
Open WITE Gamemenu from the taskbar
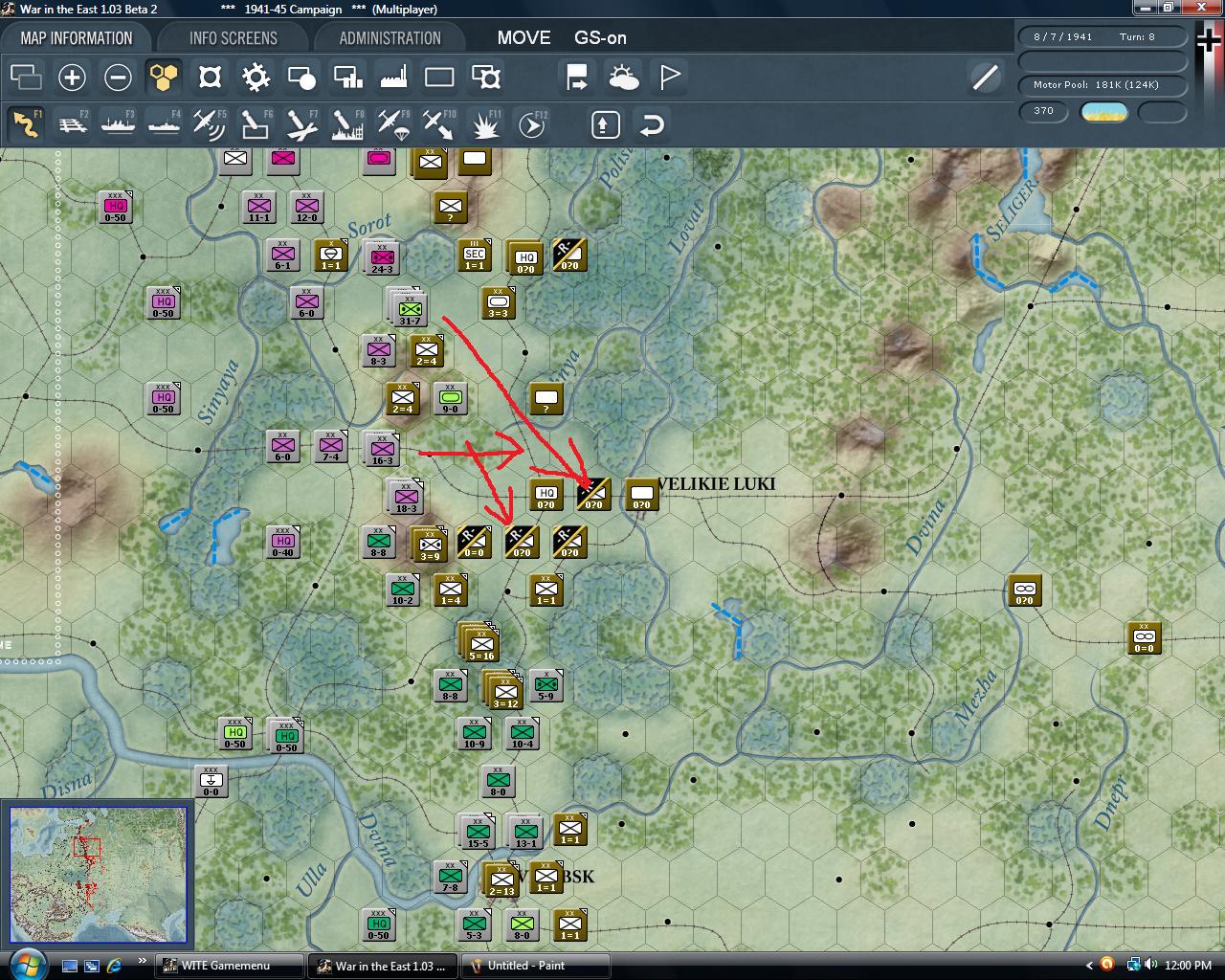[x=228, y=966]
